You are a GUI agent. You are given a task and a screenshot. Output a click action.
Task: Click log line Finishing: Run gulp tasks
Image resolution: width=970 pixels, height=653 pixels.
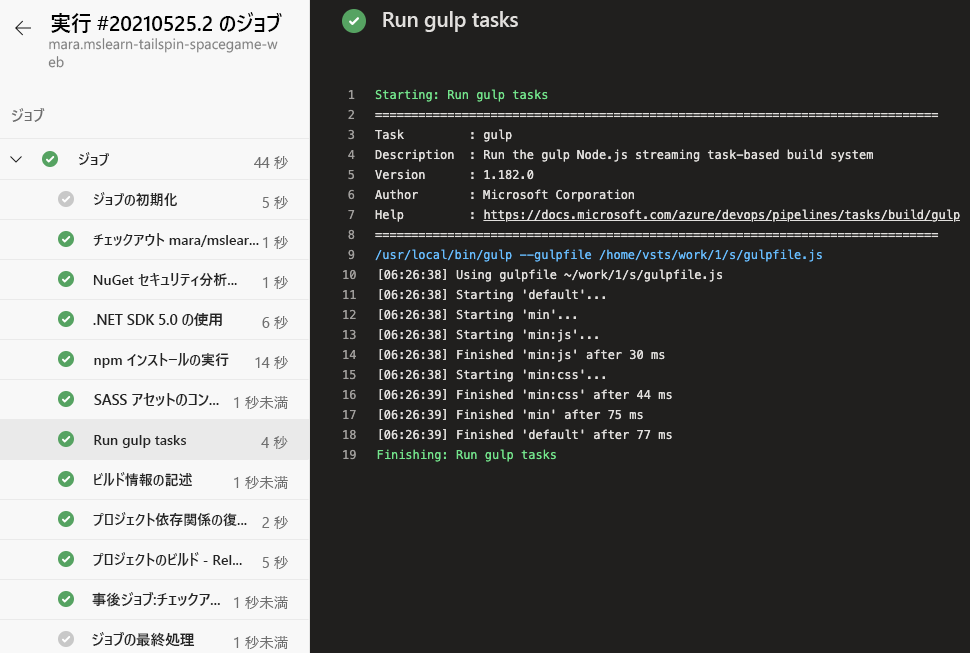tap(466, 455)
